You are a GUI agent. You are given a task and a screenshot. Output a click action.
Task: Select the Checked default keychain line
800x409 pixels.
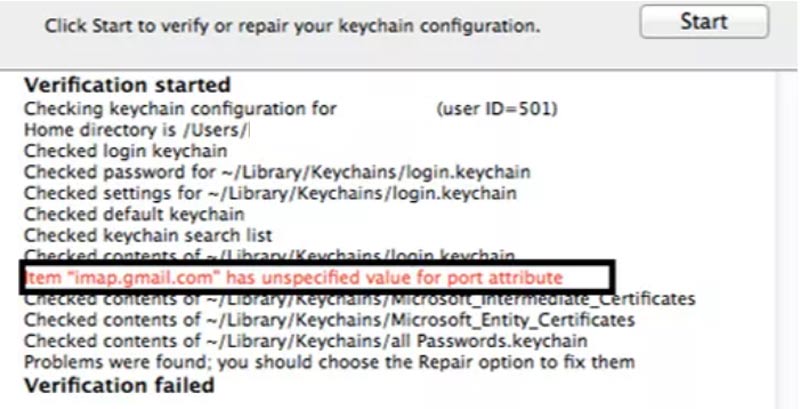coord(134,215)
